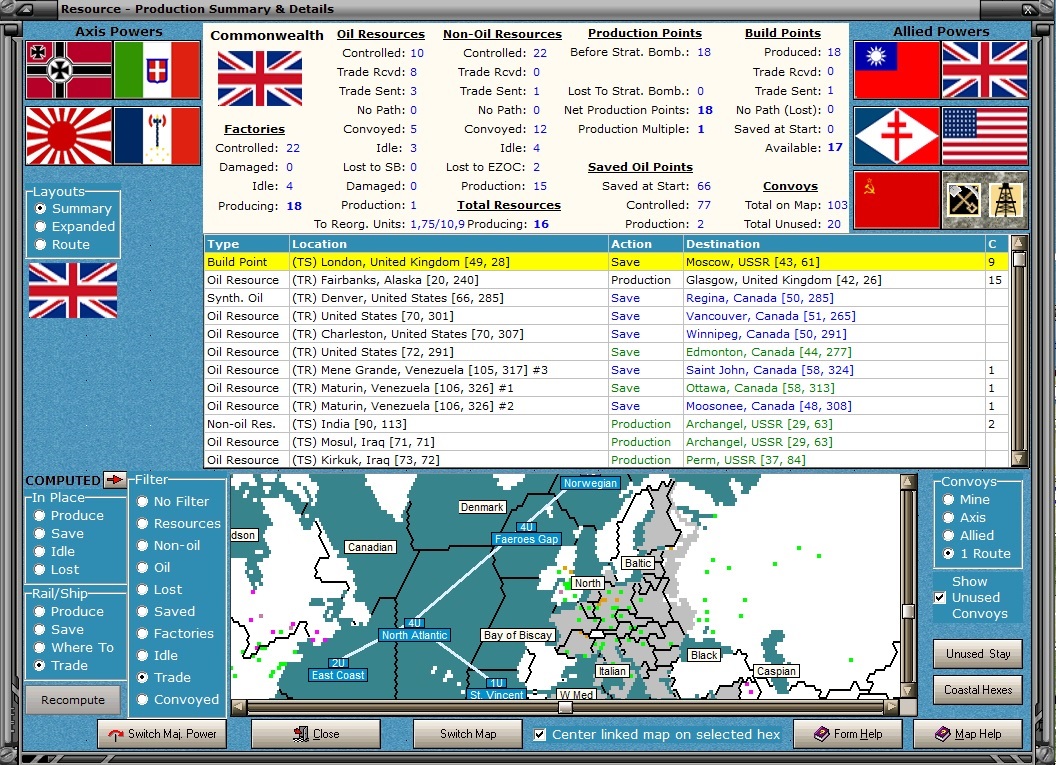Select the No Filter option
This screenshot has width=1056, height=765.
[x=173, y=501]
